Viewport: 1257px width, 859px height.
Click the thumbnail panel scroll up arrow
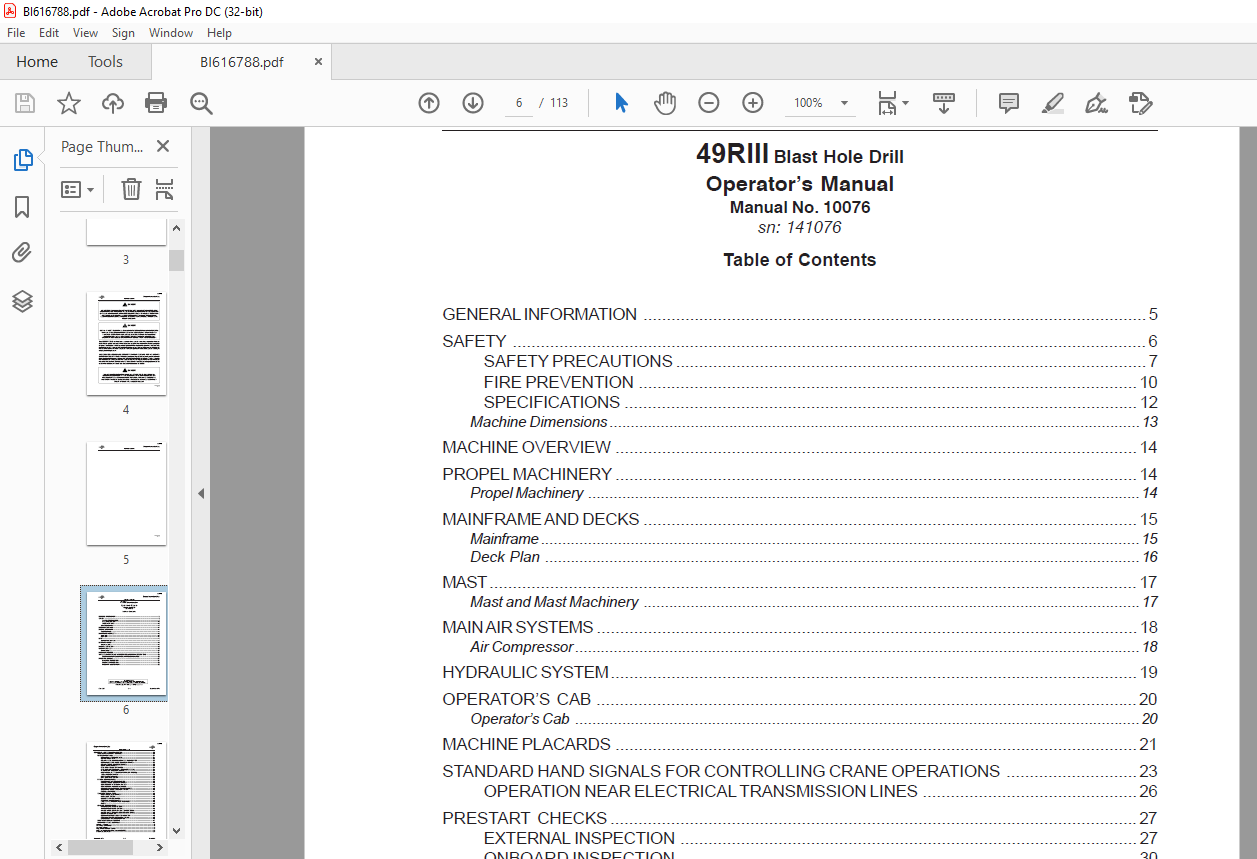(176, 228)
